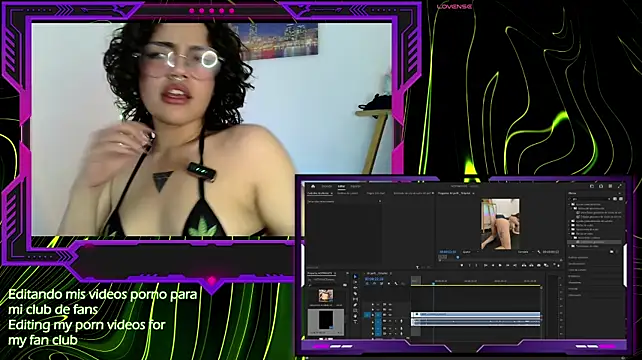Toggle V1 source patching button
The image size is (642, 360).
coord(366,315)
